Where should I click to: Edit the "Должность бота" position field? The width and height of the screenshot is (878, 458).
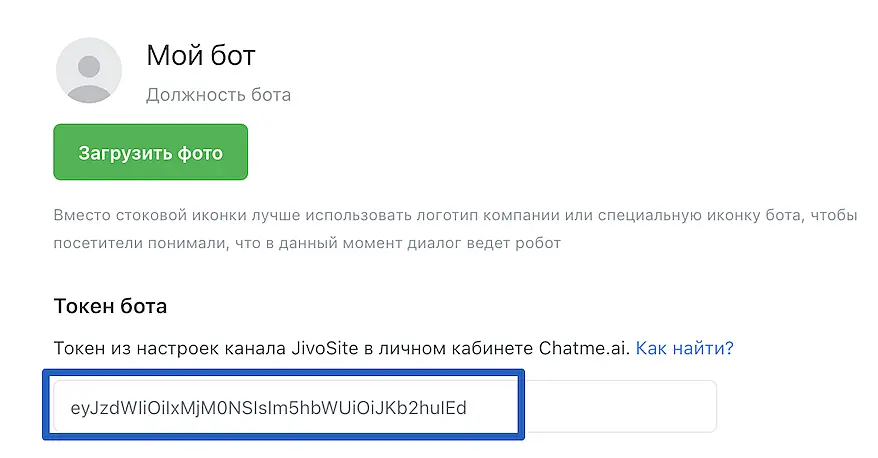218,95
